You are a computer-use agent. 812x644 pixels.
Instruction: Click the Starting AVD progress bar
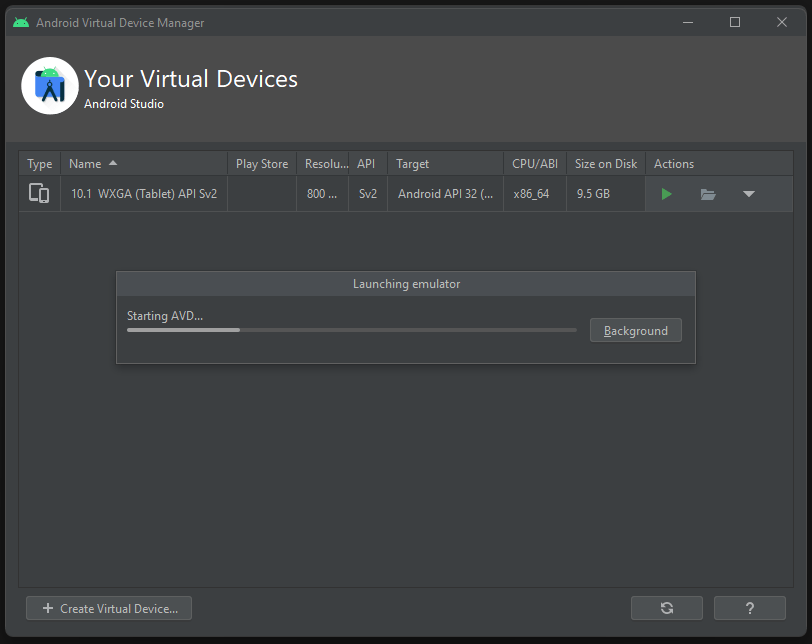point(352,330)
